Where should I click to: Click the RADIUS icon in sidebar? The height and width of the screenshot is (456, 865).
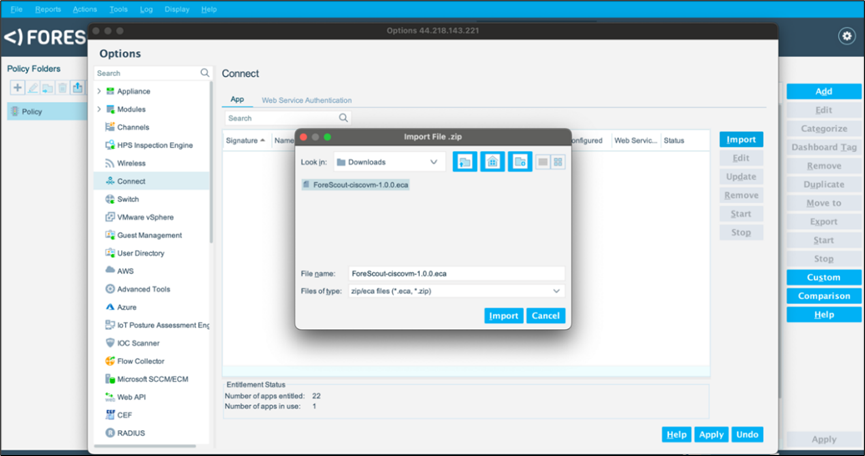(110, 433)
